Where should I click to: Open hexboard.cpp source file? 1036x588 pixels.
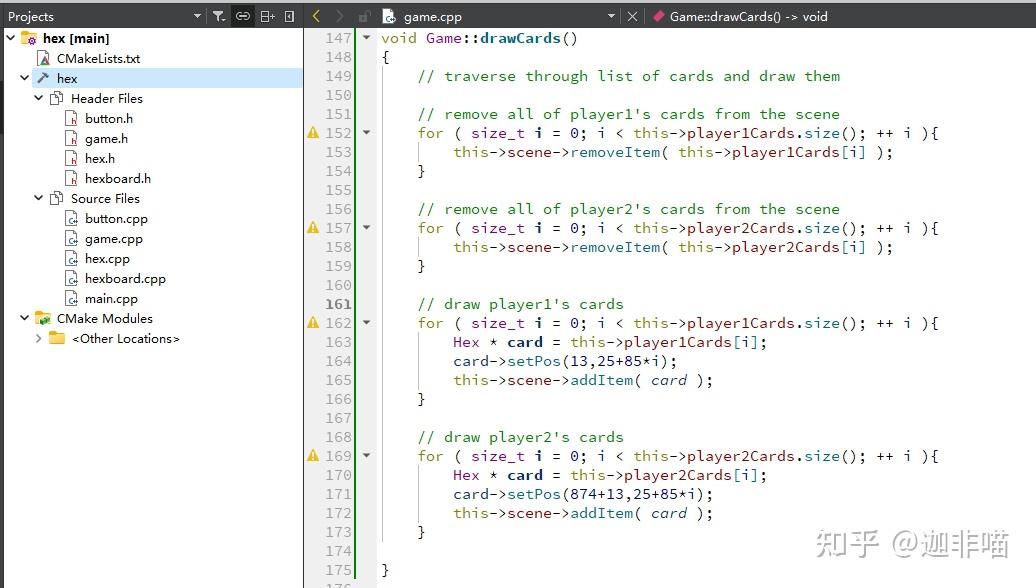tap(125, 278)
